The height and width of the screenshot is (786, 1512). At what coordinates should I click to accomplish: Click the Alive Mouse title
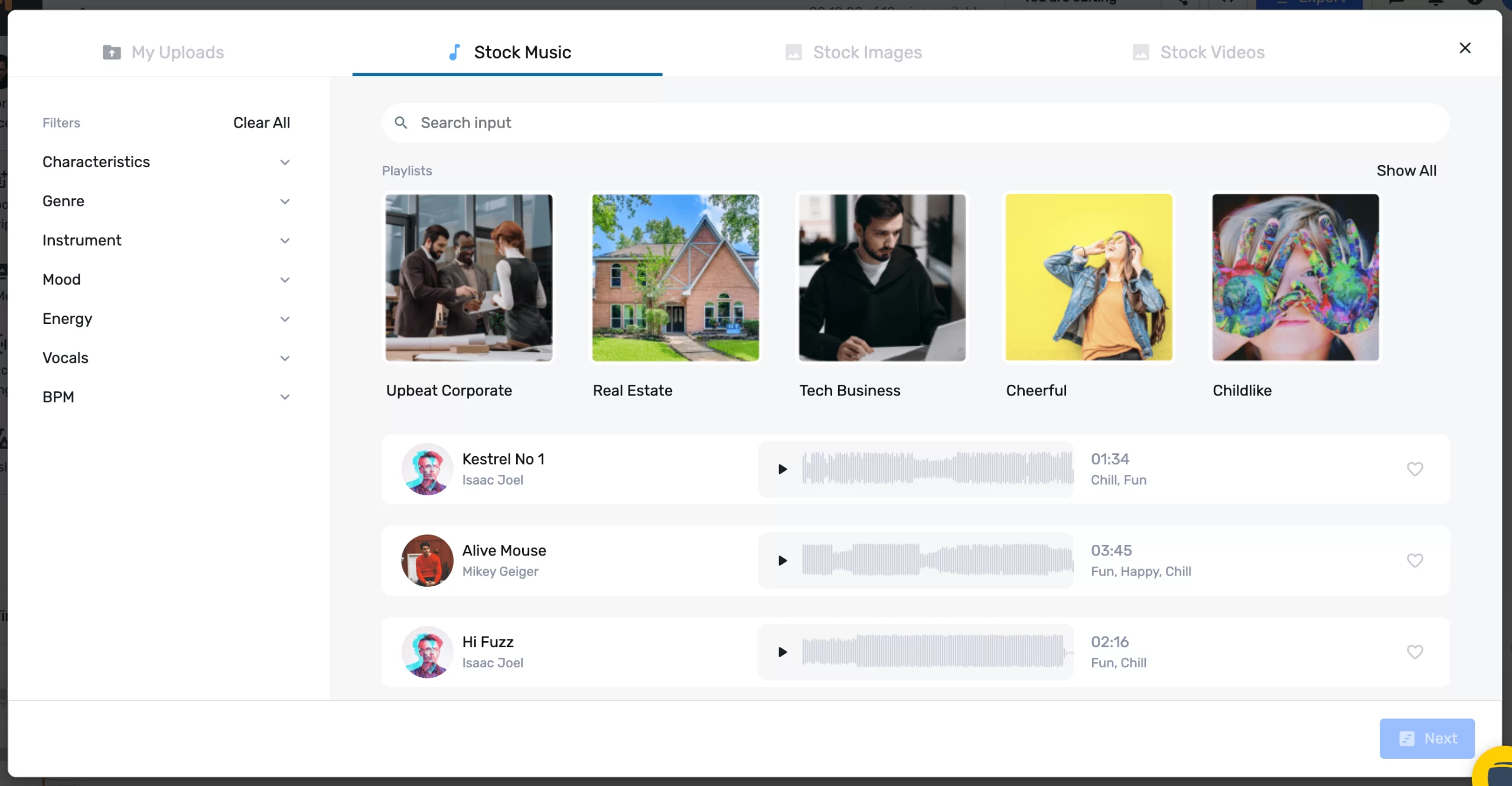(504, 551)
